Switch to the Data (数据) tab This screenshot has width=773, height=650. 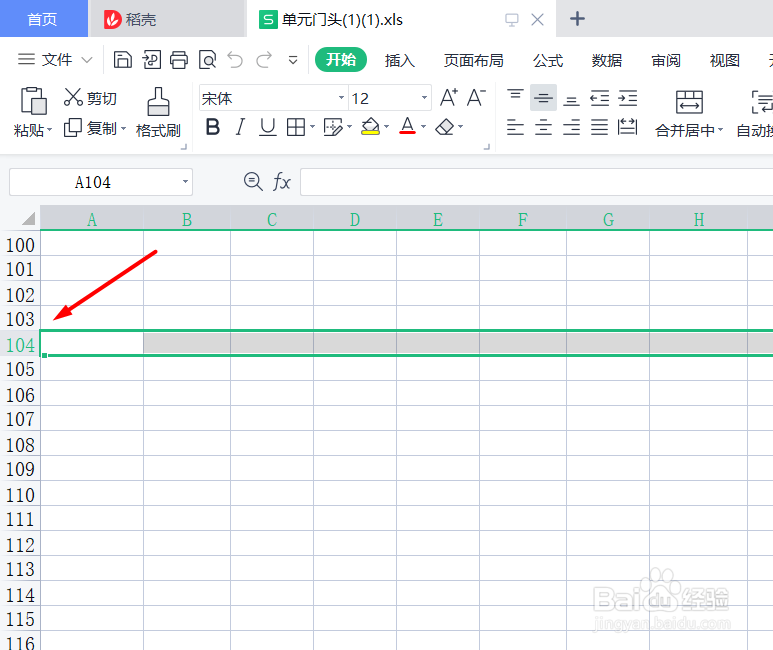point(606,60)
